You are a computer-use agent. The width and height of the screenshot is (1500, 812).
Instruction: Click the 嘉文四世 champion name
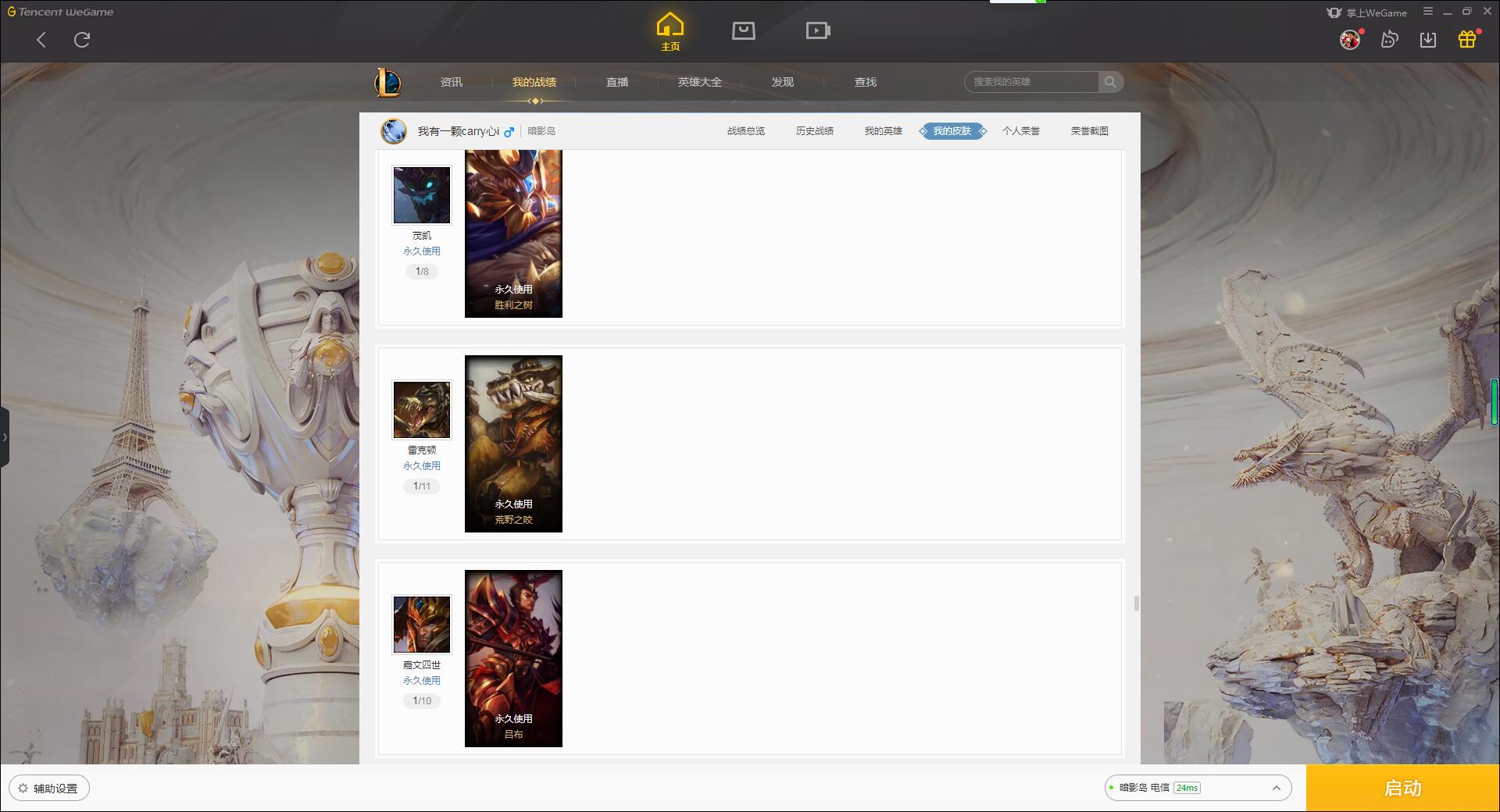(x=422, y=664)
